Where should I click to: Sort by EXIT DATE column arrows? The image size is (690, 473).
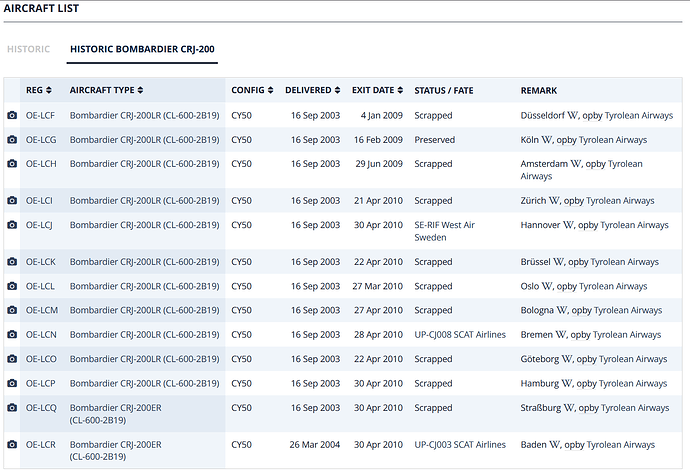click(x=400, y=90)
